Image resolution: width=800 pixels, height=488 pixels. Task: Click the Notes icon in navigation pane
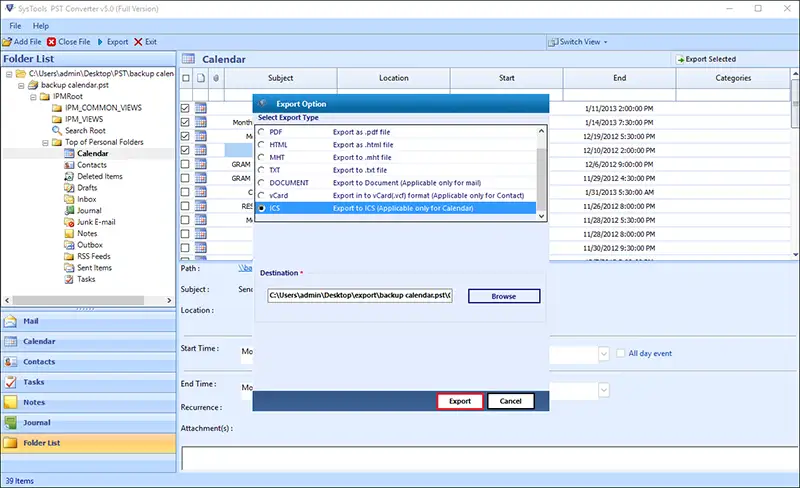click(x=10, y=402)
